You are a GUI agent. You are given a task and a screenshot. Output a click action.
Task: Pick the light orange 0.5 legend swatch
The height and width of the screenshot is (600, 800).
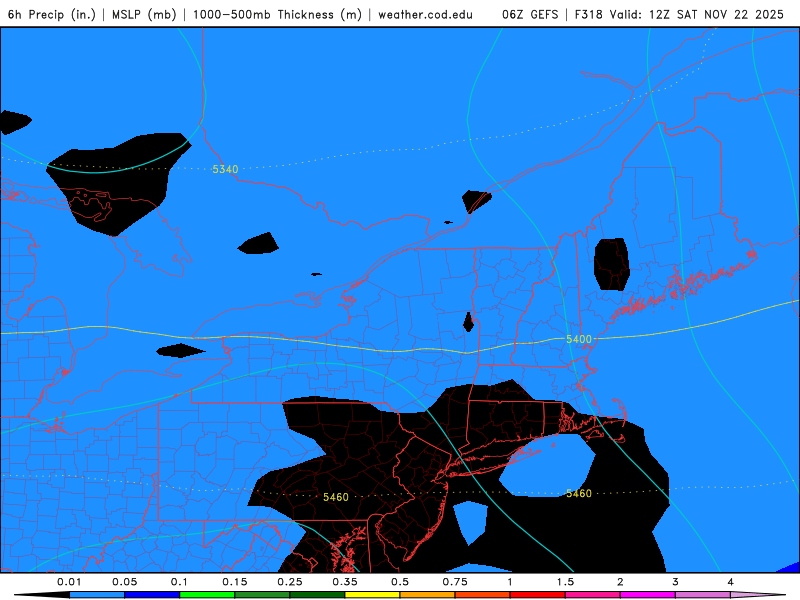428,595
